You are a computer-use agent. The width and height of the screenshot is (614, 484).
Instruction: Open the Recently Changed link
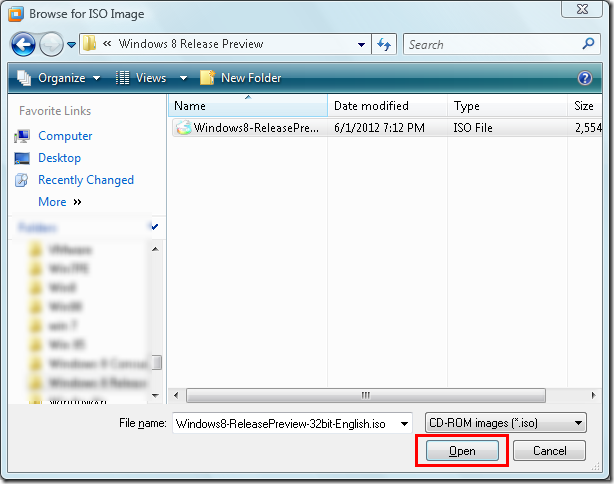[x=86, y=180]
